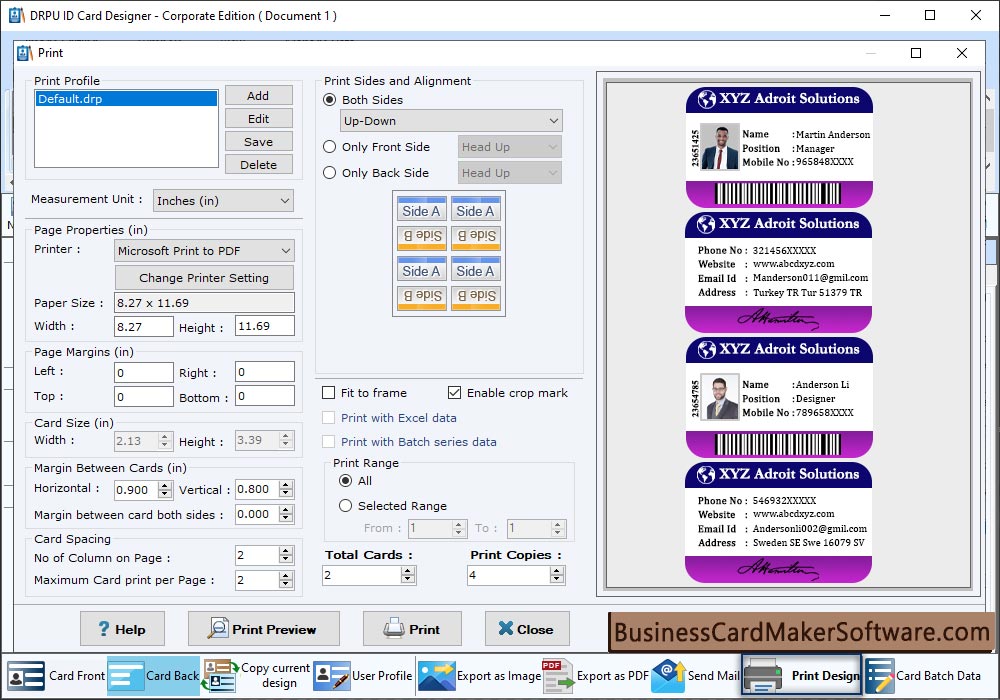Switch to Card Back in bottom toolbar

click(x=154, y=676)
